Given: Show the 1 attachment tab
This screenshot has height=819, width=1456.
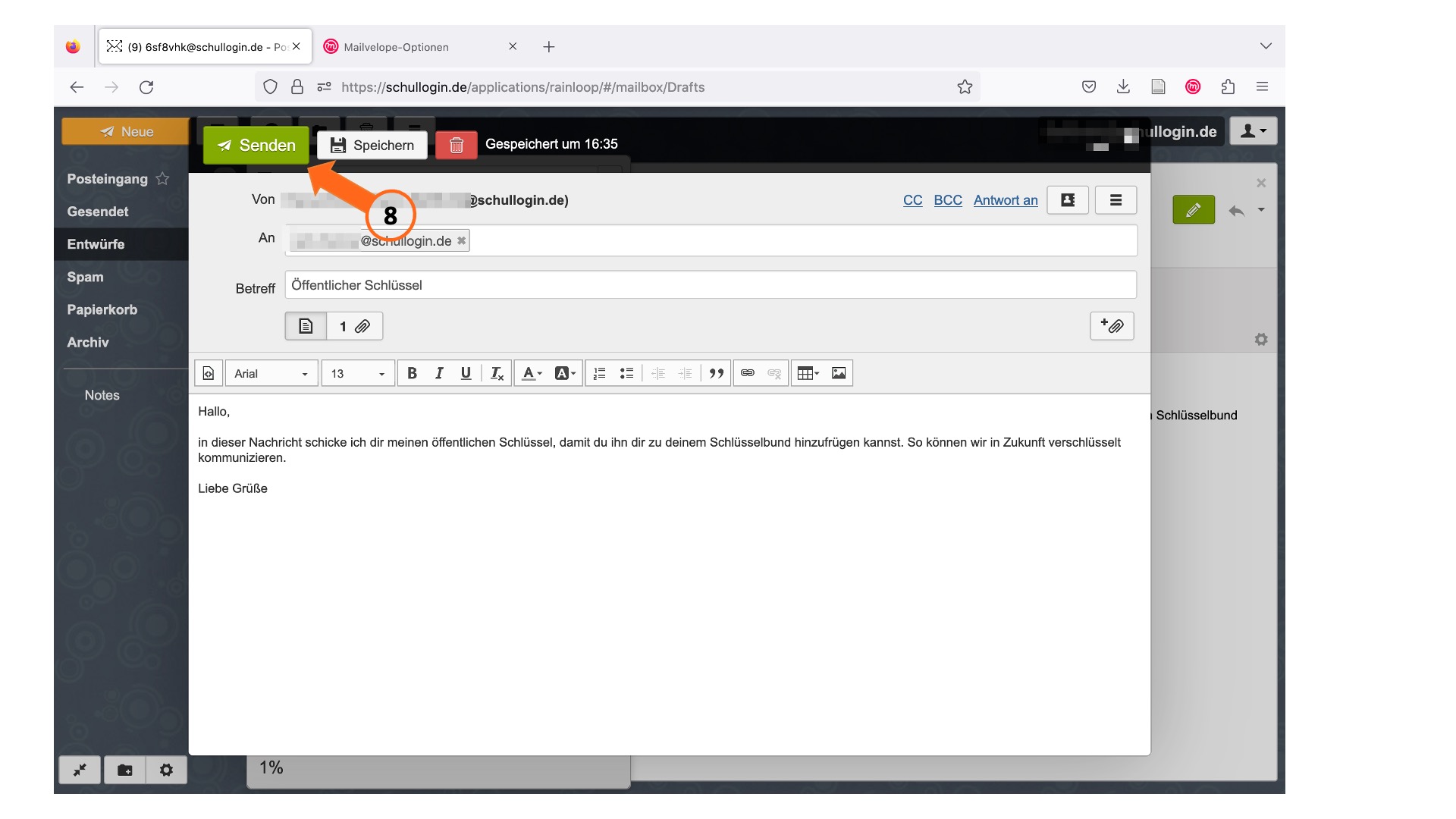Looking at the screenshot, I should 354,326.
